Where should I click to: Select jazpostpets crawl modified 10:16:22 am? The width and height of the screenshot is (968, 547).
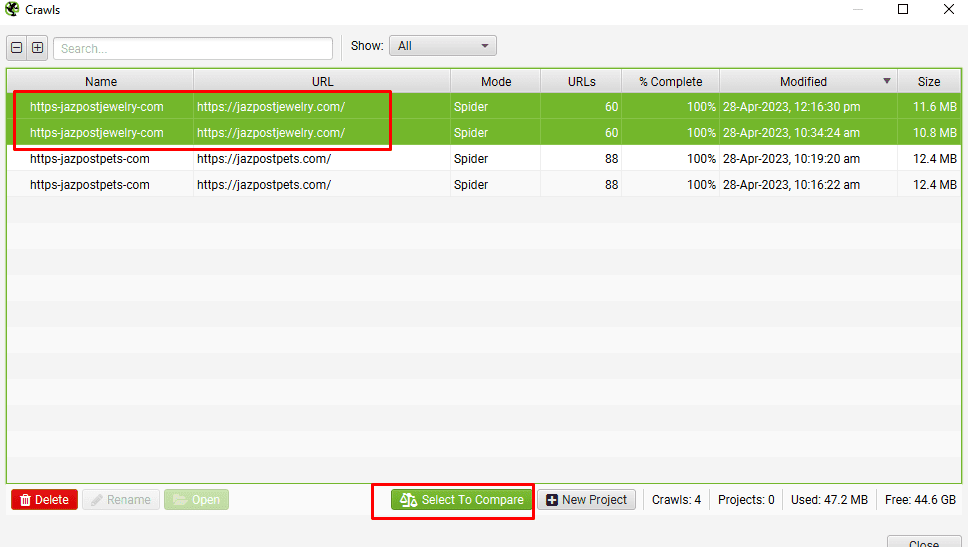484,184
